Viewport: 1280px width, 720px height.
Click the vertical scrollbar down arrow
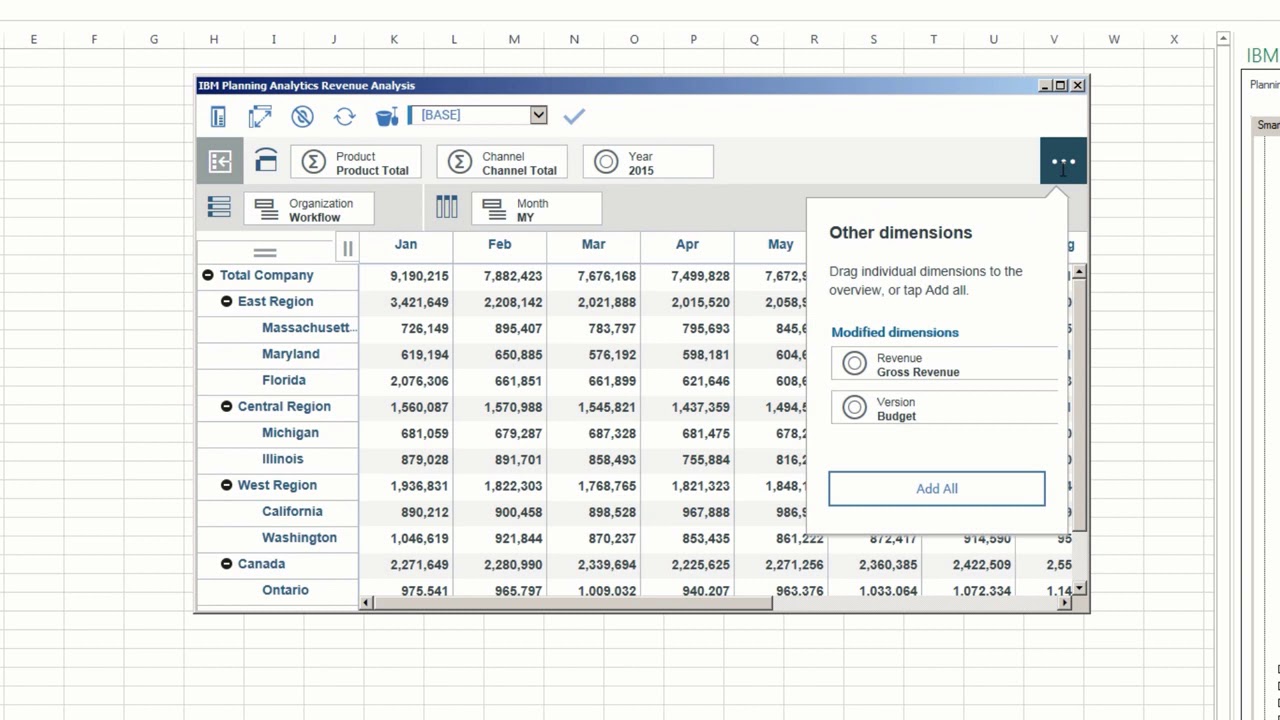[1080, 589]
